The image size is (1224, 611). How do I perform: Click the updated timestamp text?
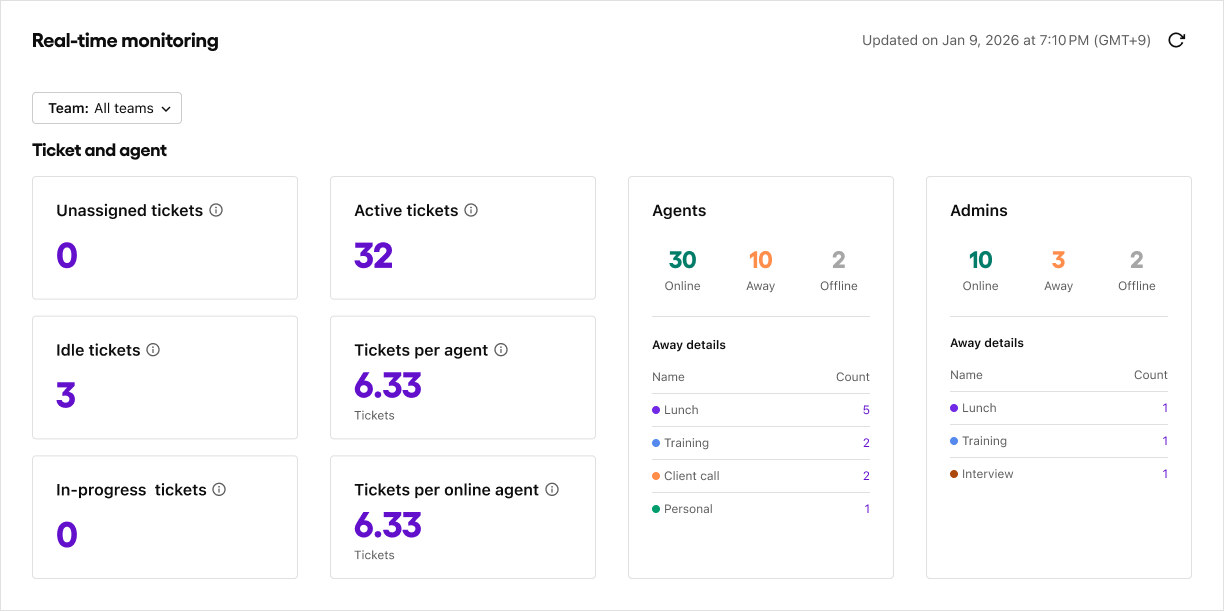click(x=1006, y=40)
